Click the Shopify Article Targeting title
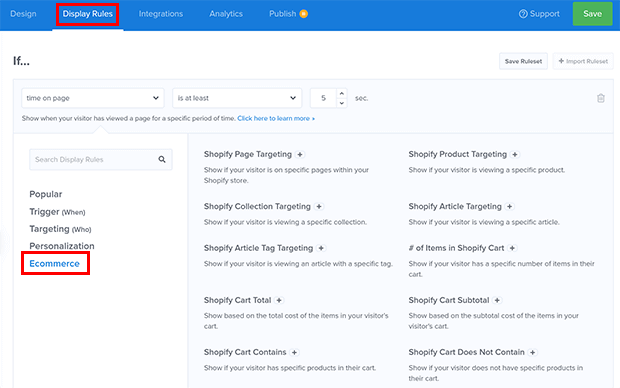 pos(455,206)
